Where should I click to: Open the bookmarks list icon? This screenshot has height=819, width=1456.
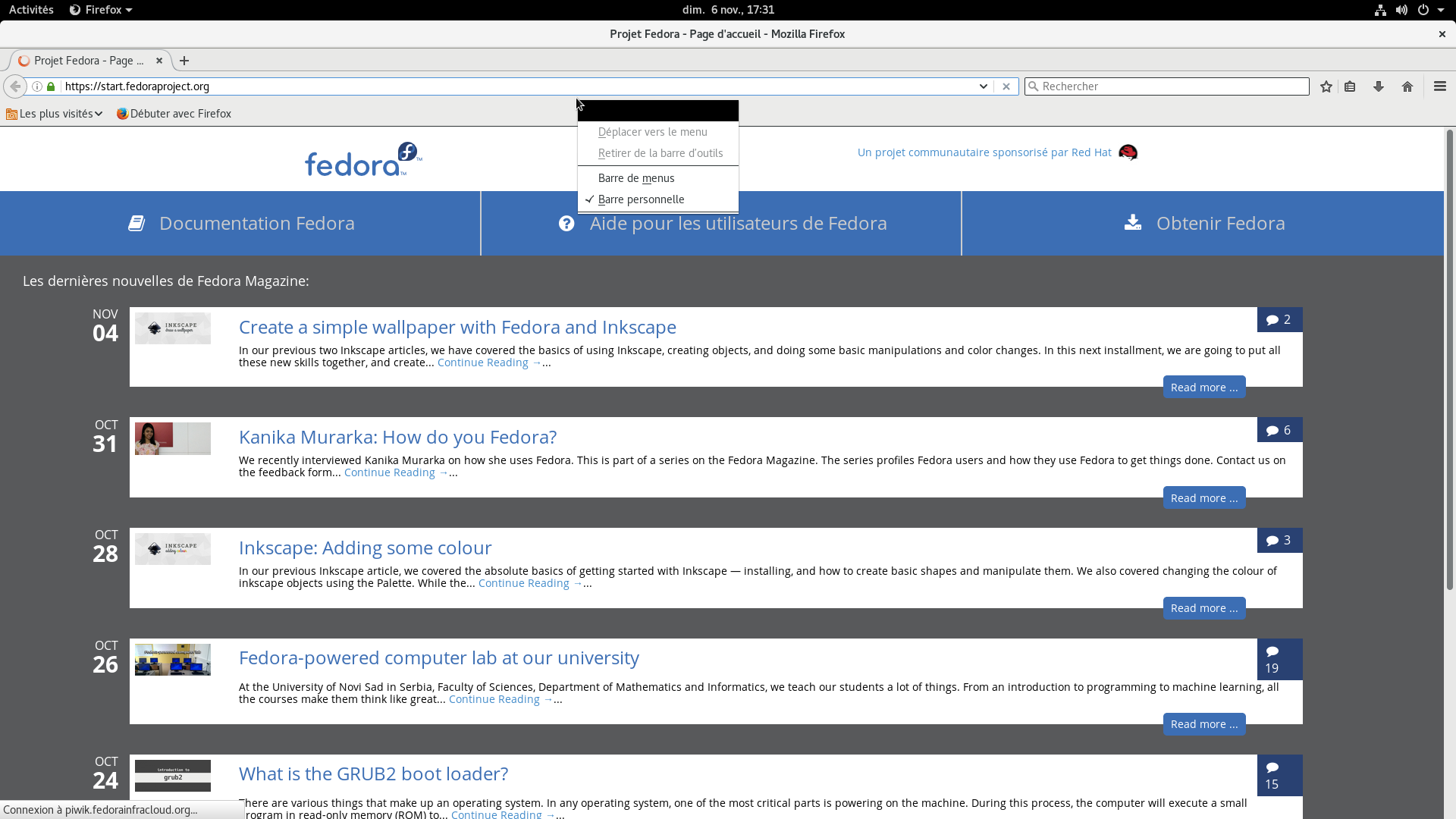click(x=1350, y=86)
